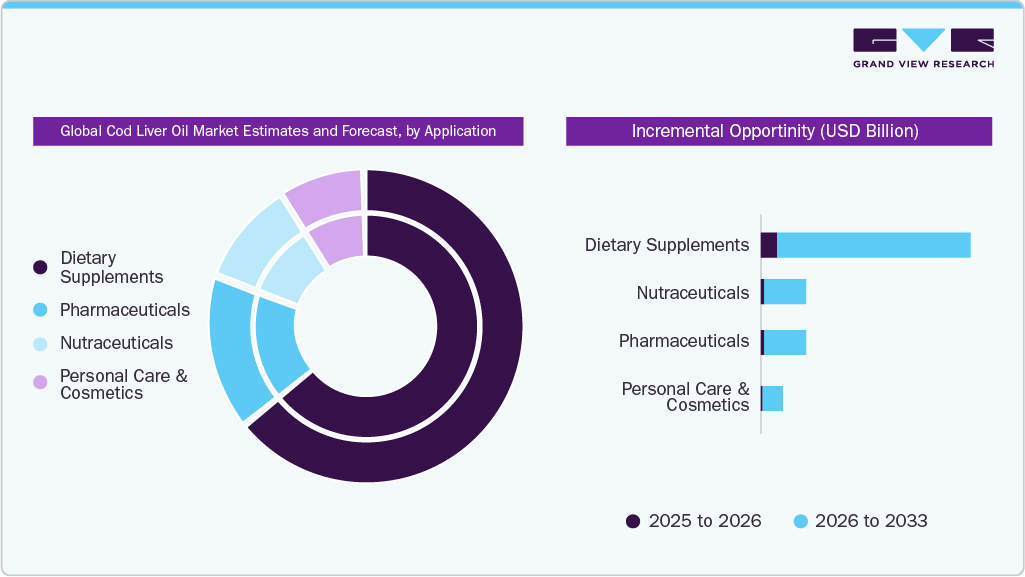Screen dimensions: 1025x577
Task: Click the 2026 to 2033 legend dot
Action: [801, 521]
